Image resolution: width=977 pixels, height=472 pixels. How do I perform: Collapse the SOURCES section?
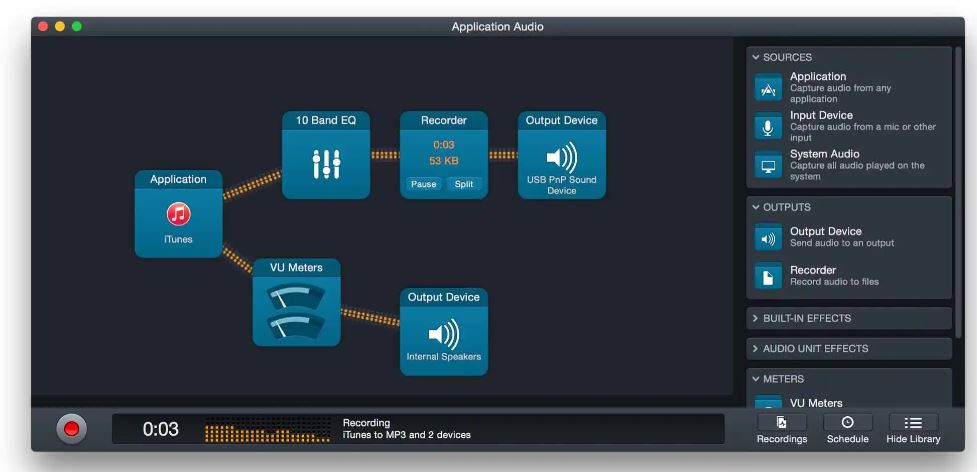tap(756, 57)
